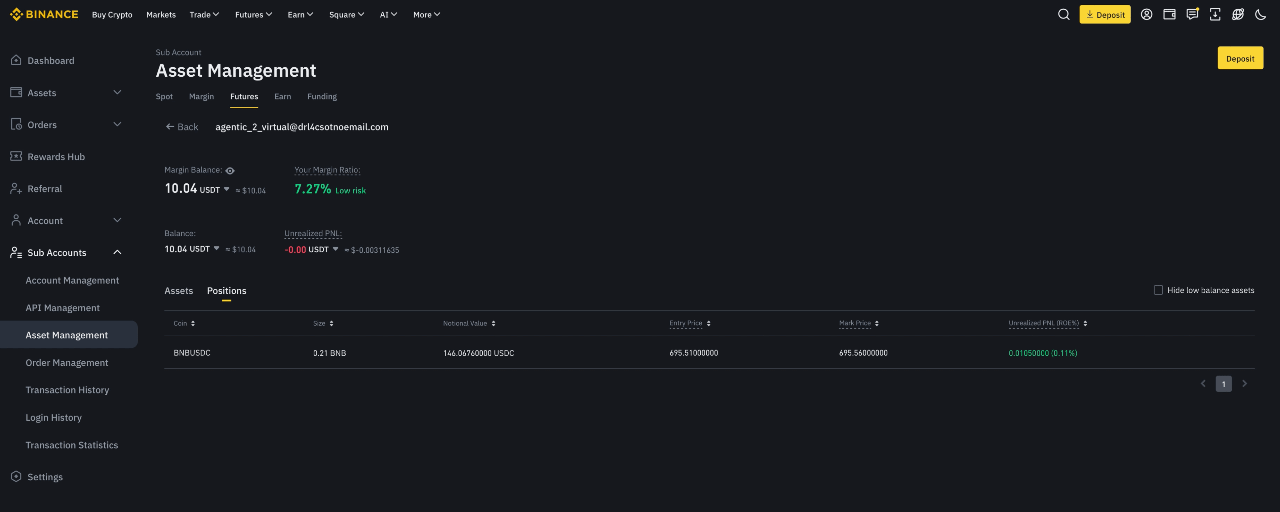Open the profile user icon
Screen dimensions: 1280x512
[1147, 14]
